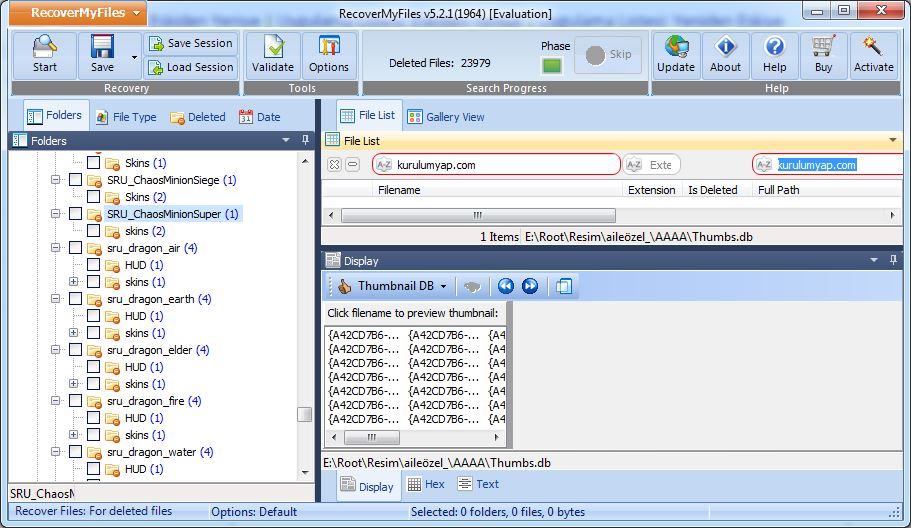Image resolution: width=911 pixels, height=528 pixels.
Task: Switch to the File Type tab
Action: (x=126, y=117)
